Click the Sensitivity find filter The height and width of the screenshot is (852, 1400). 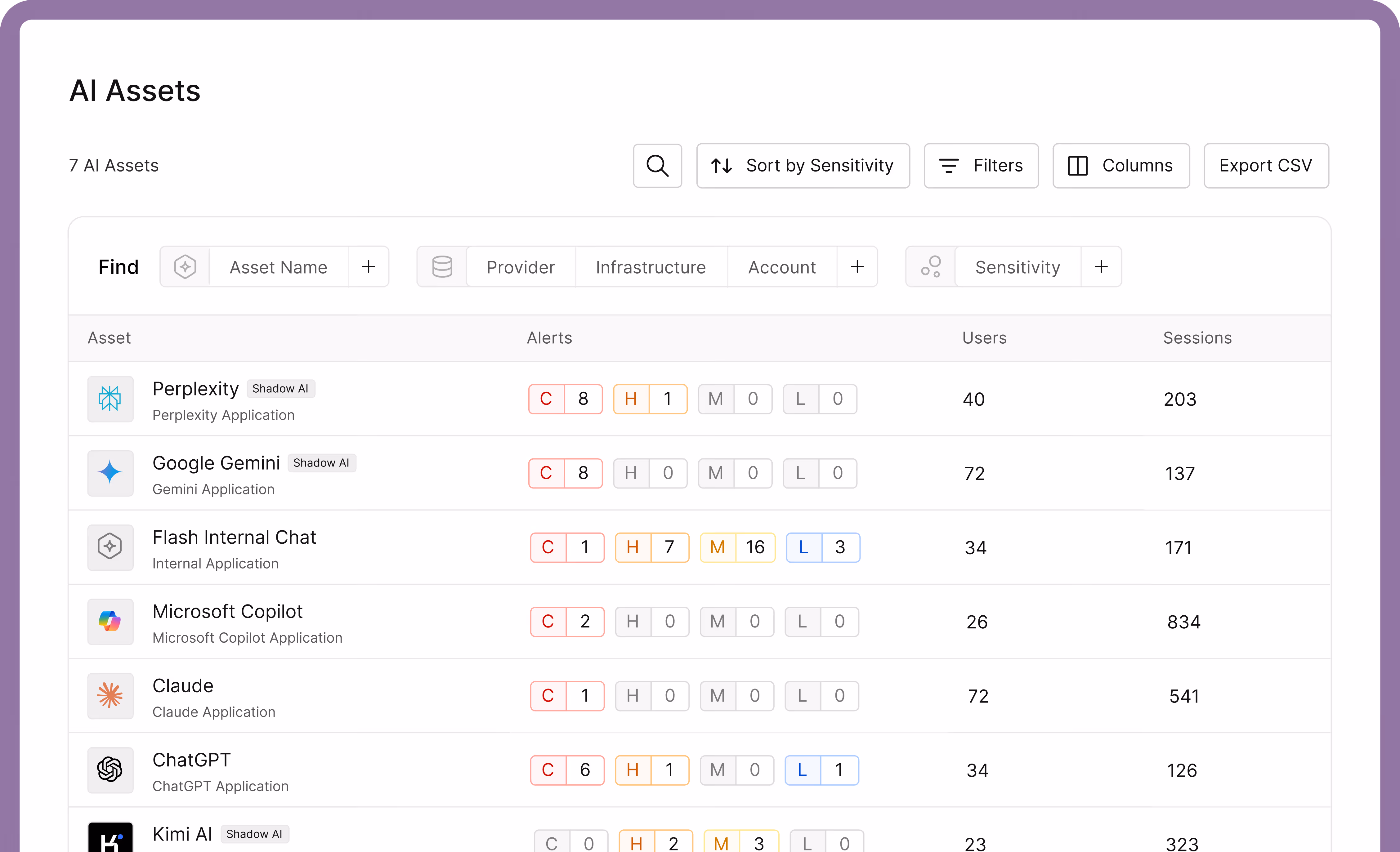(x=1017, y=267)
